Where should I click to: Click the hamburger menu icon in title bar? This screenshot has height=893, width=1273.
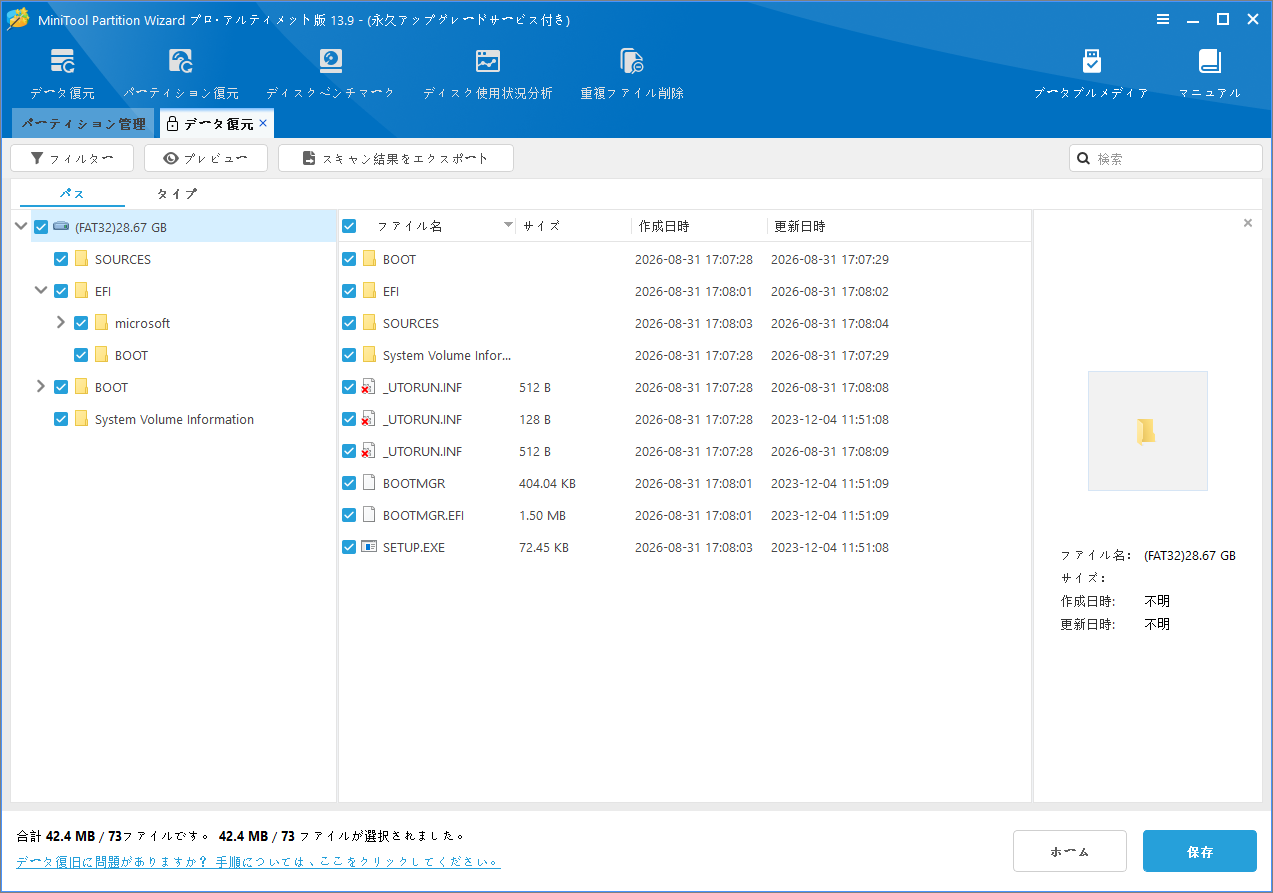tap(1163, 19)
